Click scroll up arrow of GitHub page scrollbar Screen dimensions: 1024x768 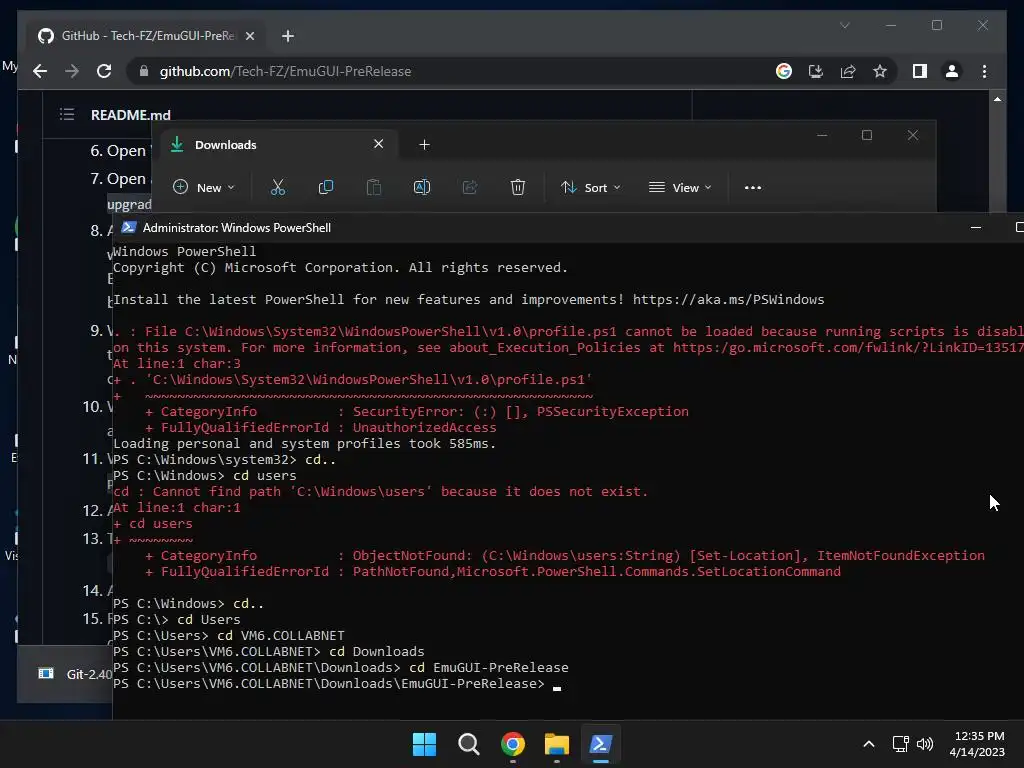click(x=997, y=99)
